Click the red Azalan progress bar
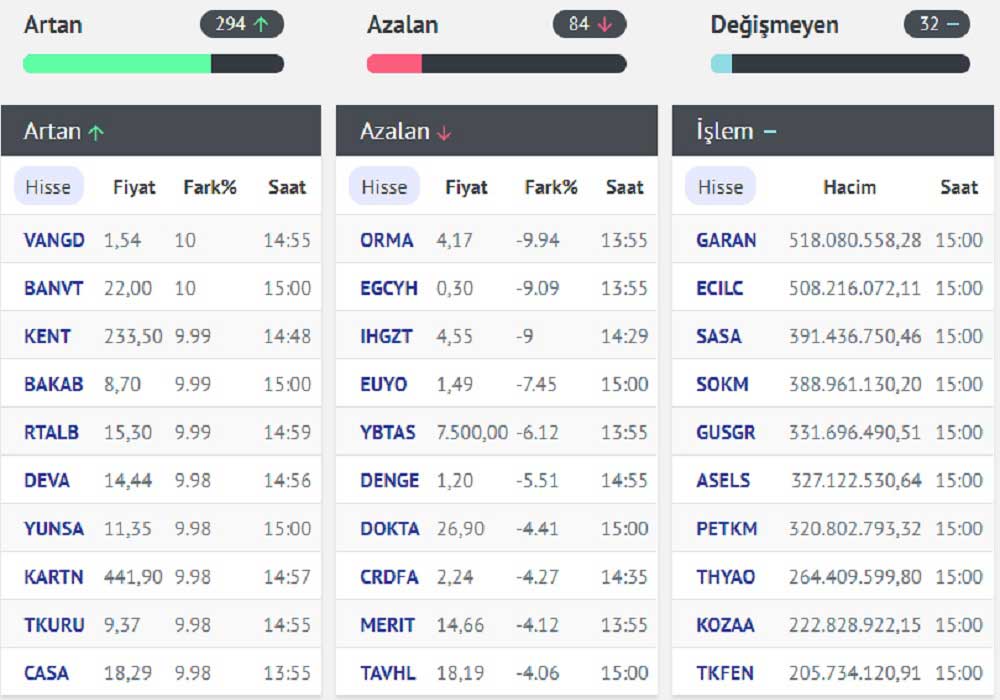The image size is (1000, 700). [x=496, y=64]
